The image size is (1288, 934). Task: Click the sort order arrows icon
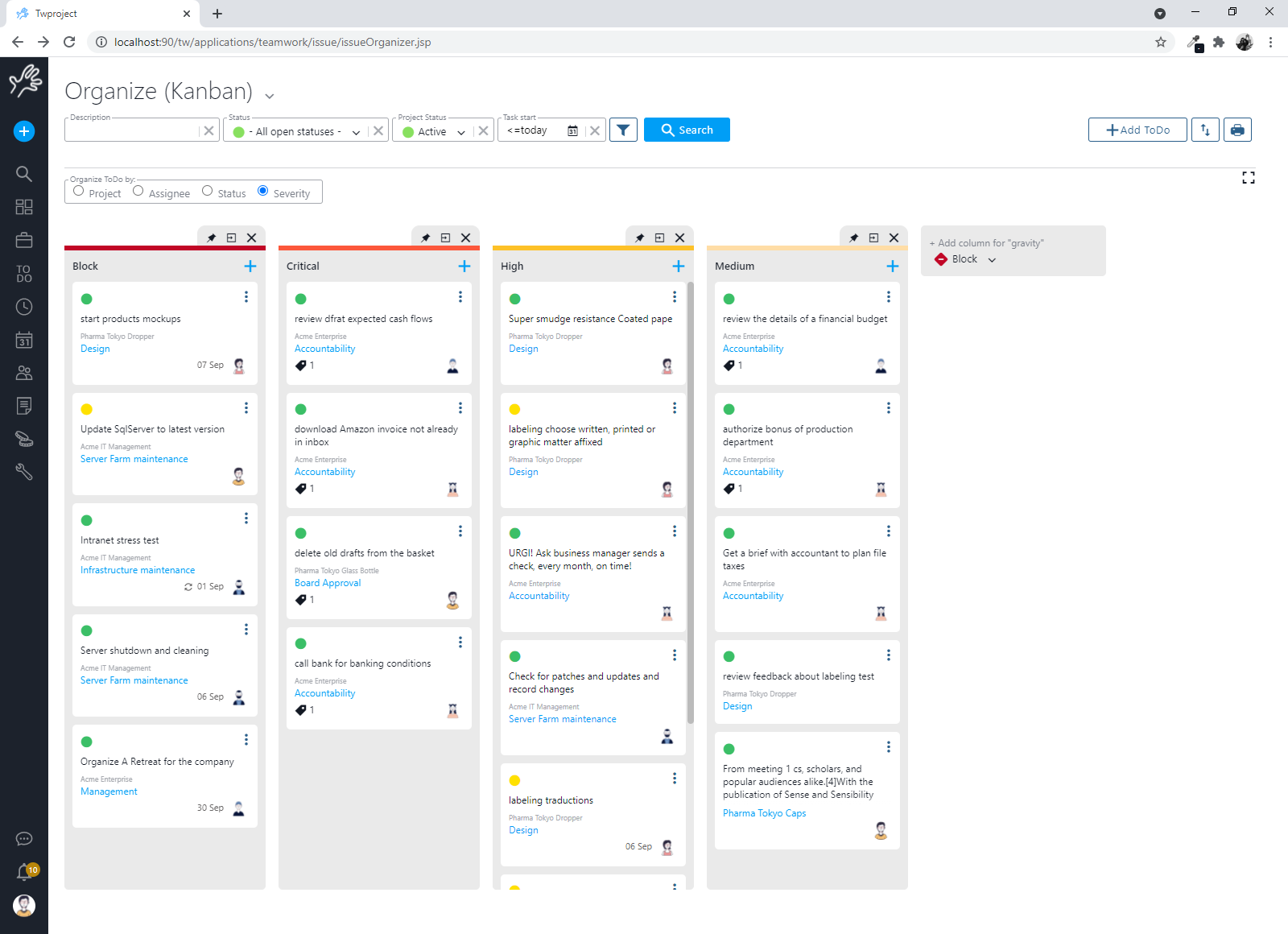1205,130
